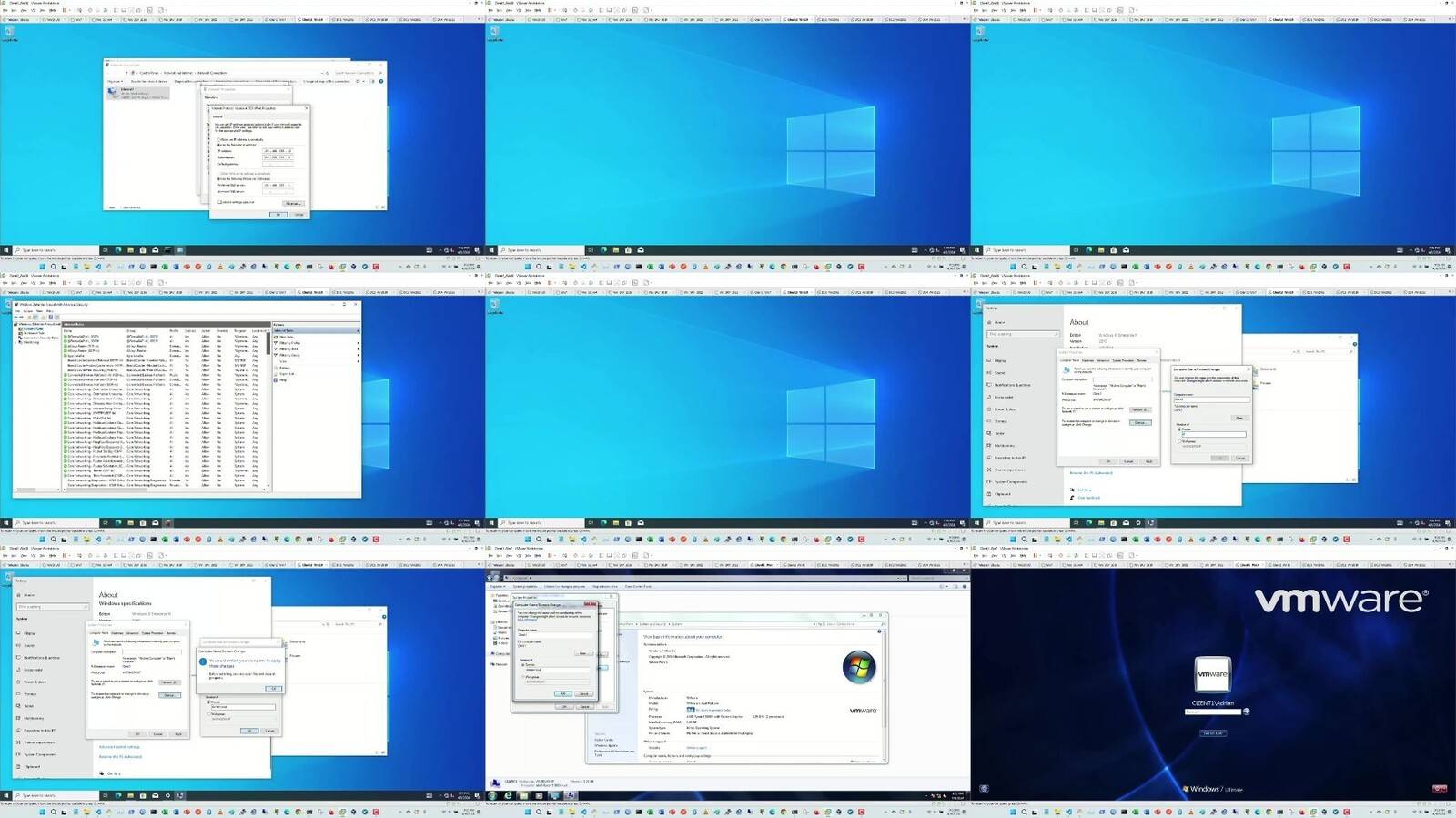Image resolution: width=1456 pixels, height=818 pixels.
Task: Select 'Use the following DNS server addresses' radio
Action: [218, 178]
